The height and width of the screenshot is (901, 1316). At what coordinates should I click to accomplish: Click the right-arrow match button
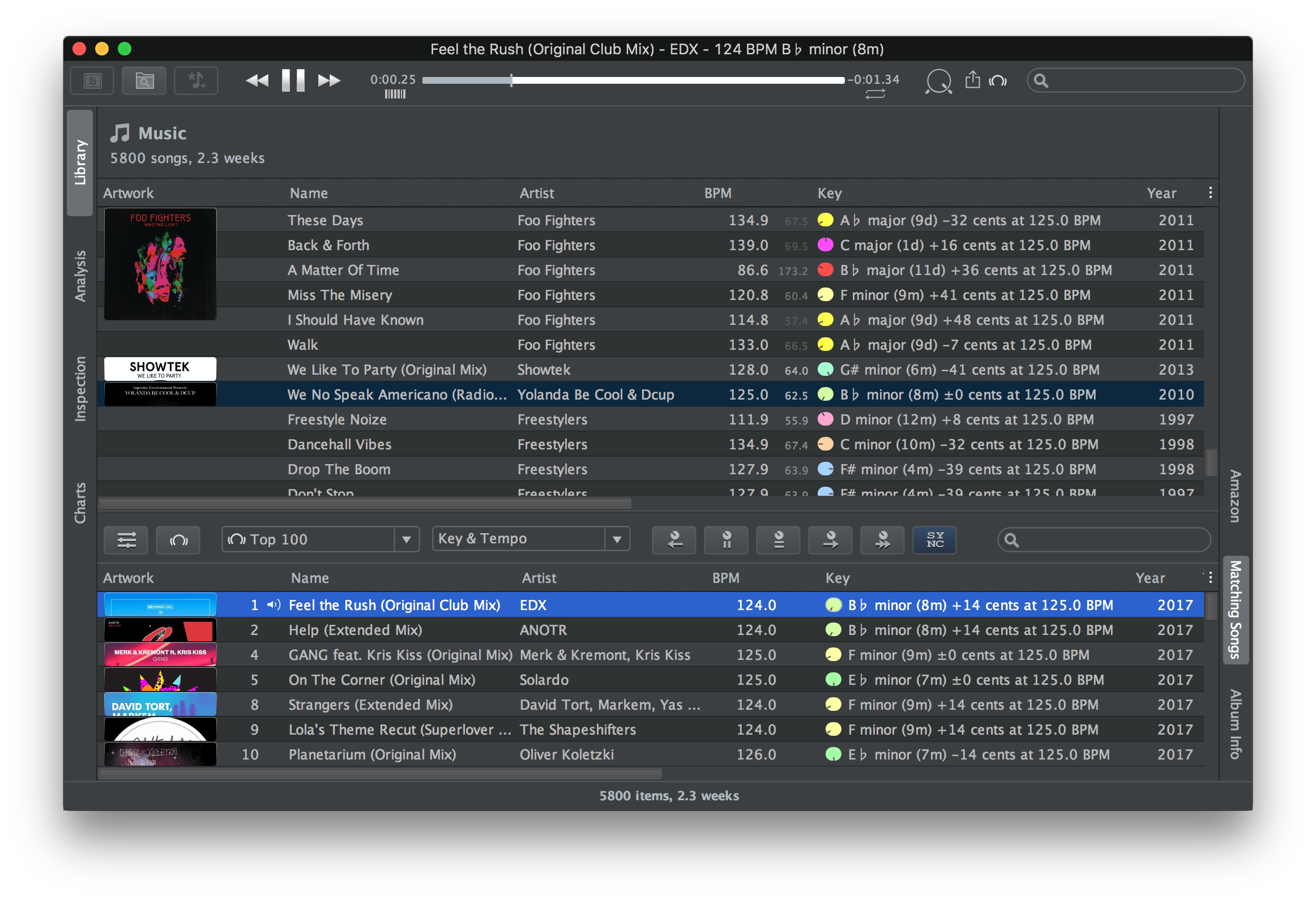click(x=831, y=540)
